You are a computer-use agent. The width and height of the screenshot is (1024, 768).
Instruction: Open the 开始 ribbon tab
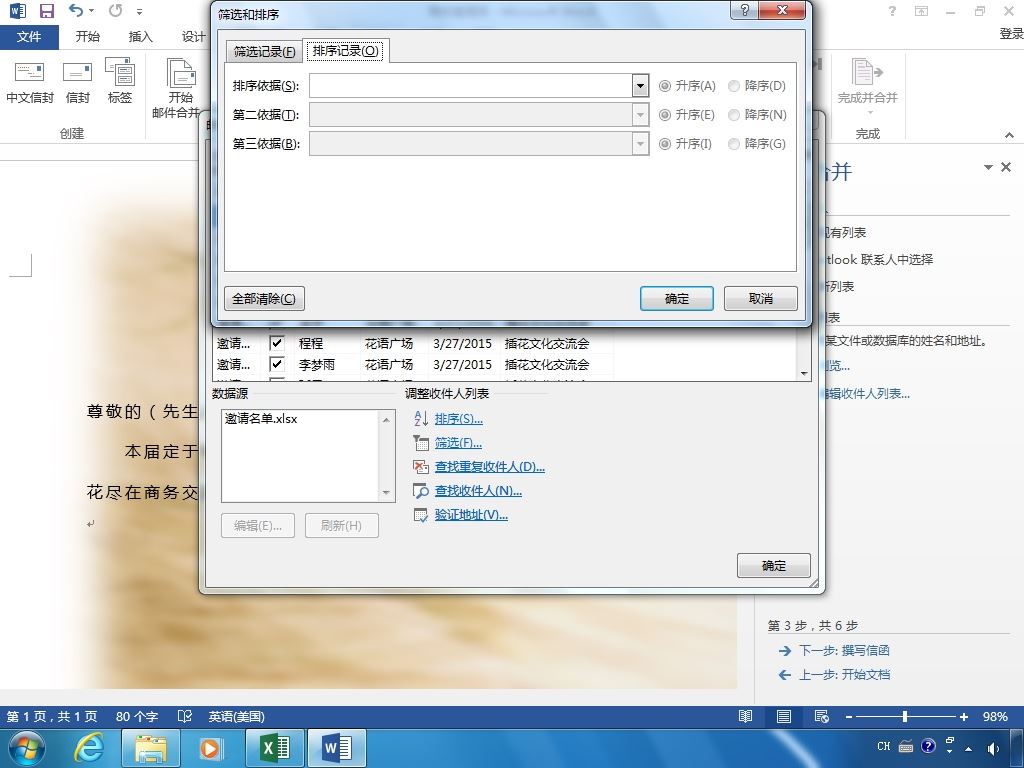click(x=88, y=37)
